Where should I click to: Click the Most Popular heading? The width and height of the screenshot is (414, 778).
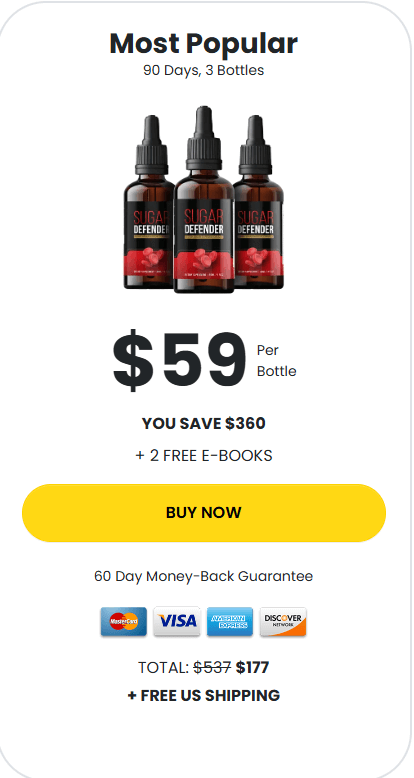tap(204, 44)
